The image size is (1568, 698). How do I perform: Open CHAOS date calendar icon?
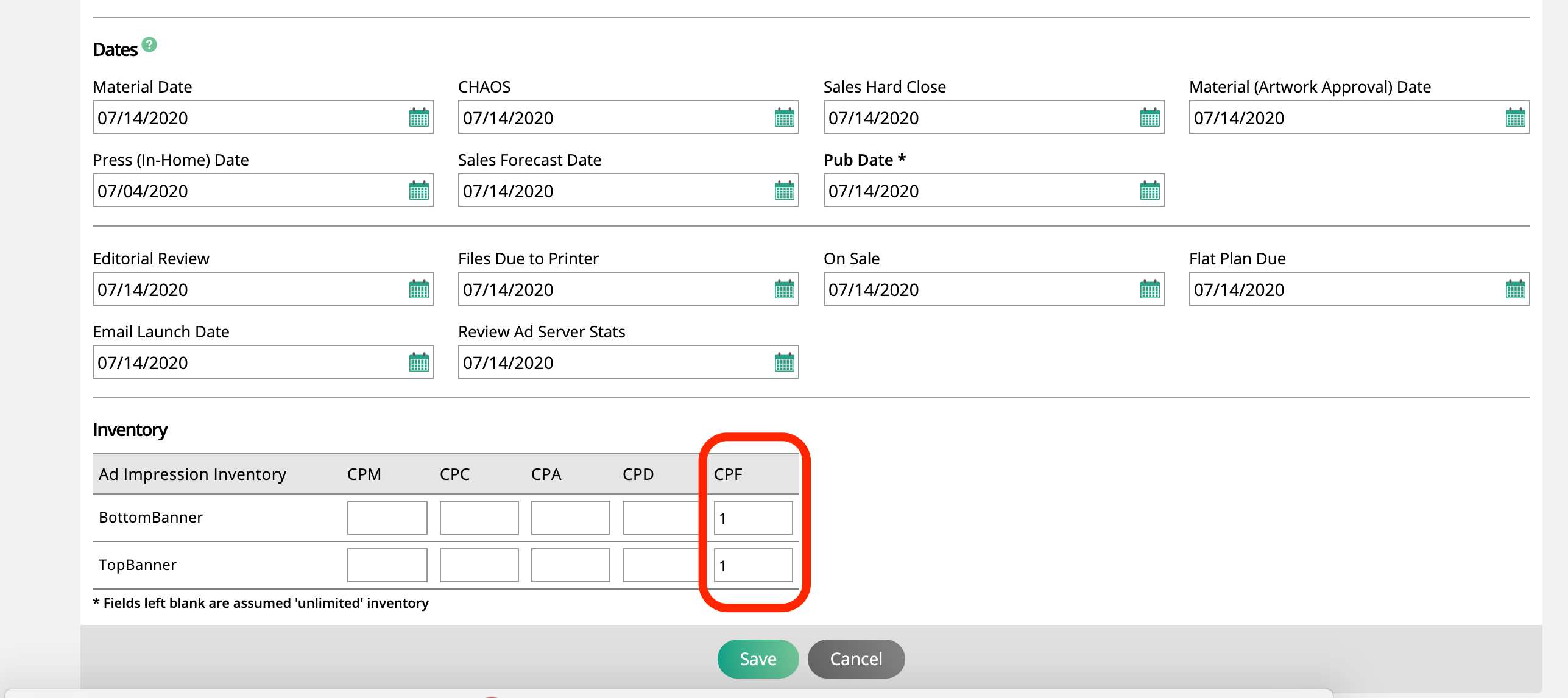pyautogui.click(x=784, y=118)
